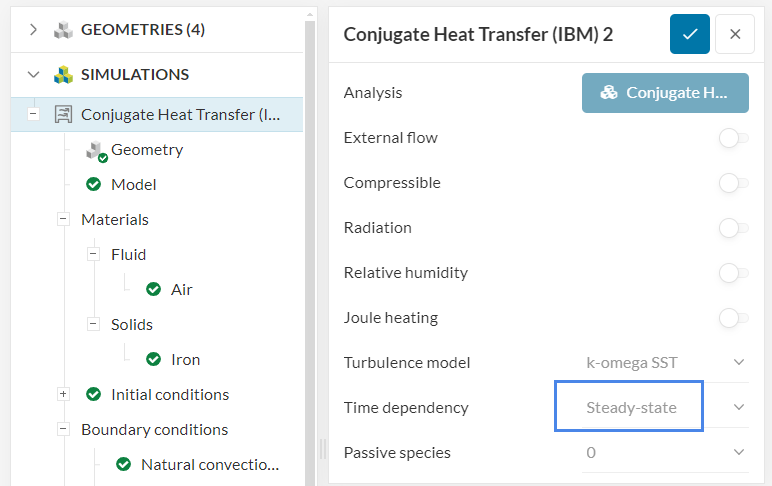Open the Turbulence model dropdown
Image resolution: width=772 pixels, height=486 pixels.
(665, 362)
